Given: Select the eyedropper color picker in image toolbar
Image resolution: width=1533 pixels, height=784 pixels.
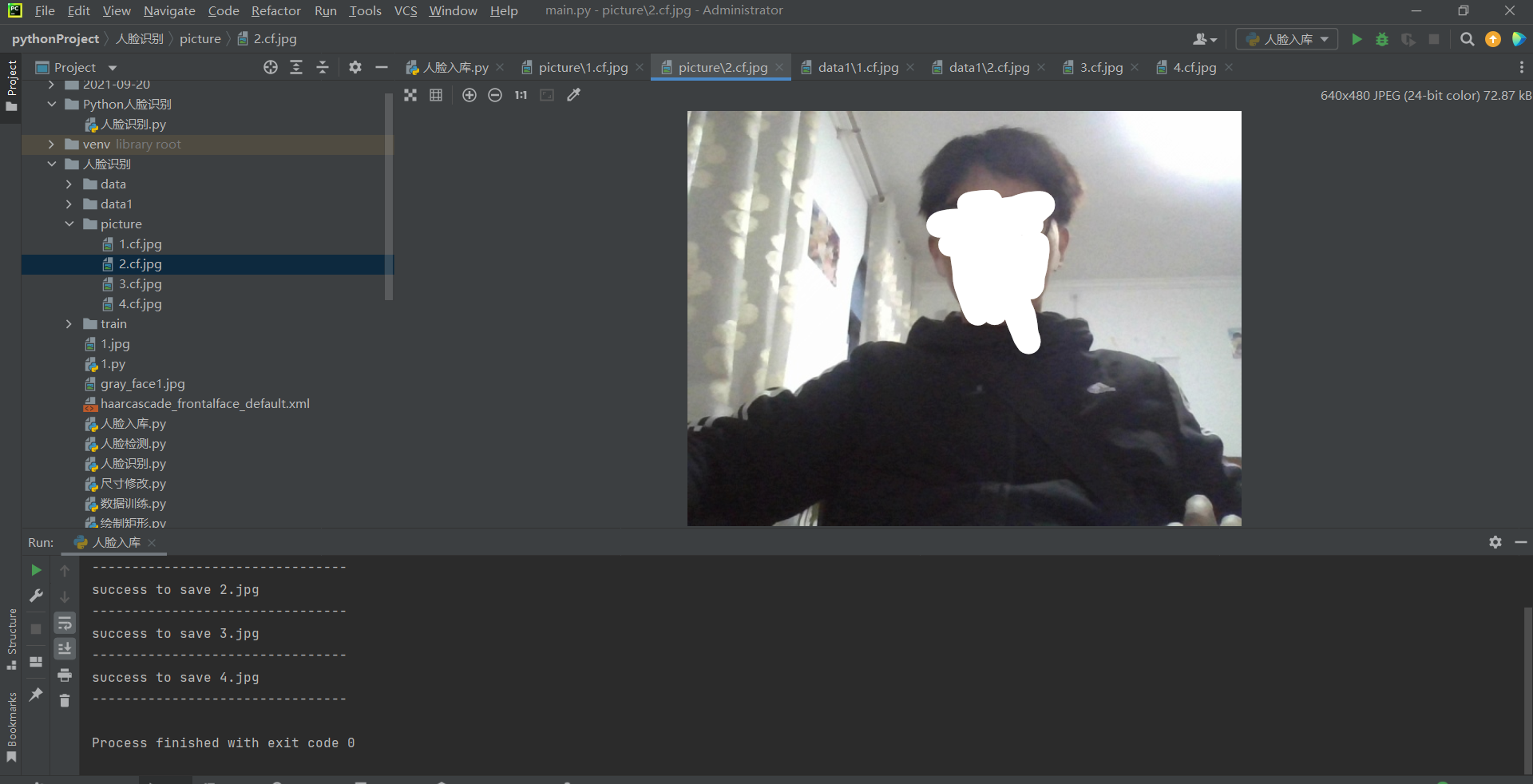Looking at the screenshot, I should (573, 95).
